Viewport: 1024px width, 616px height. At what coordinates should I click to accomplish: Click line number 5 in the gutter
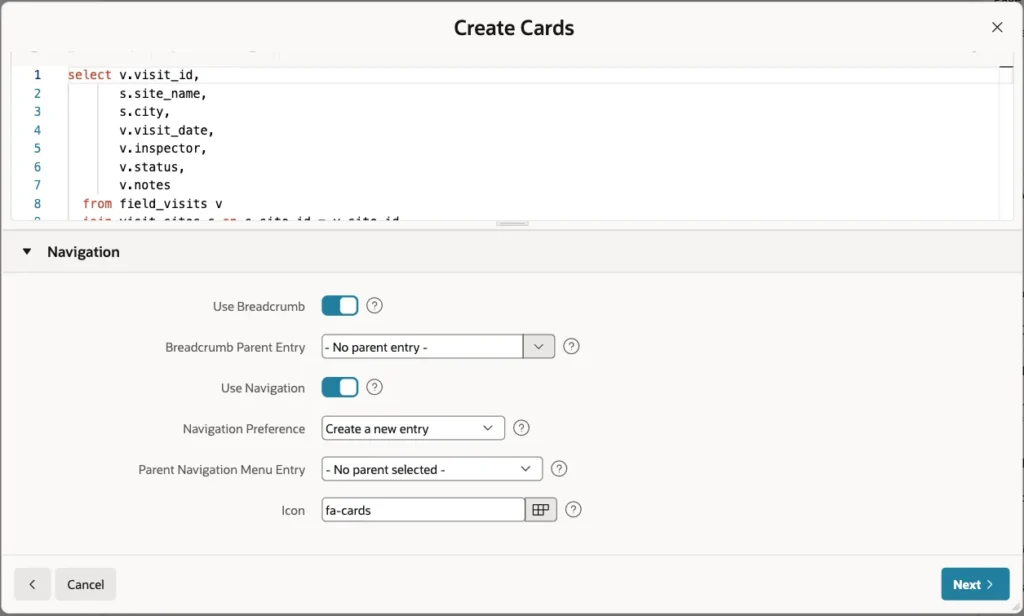(37, 148)
